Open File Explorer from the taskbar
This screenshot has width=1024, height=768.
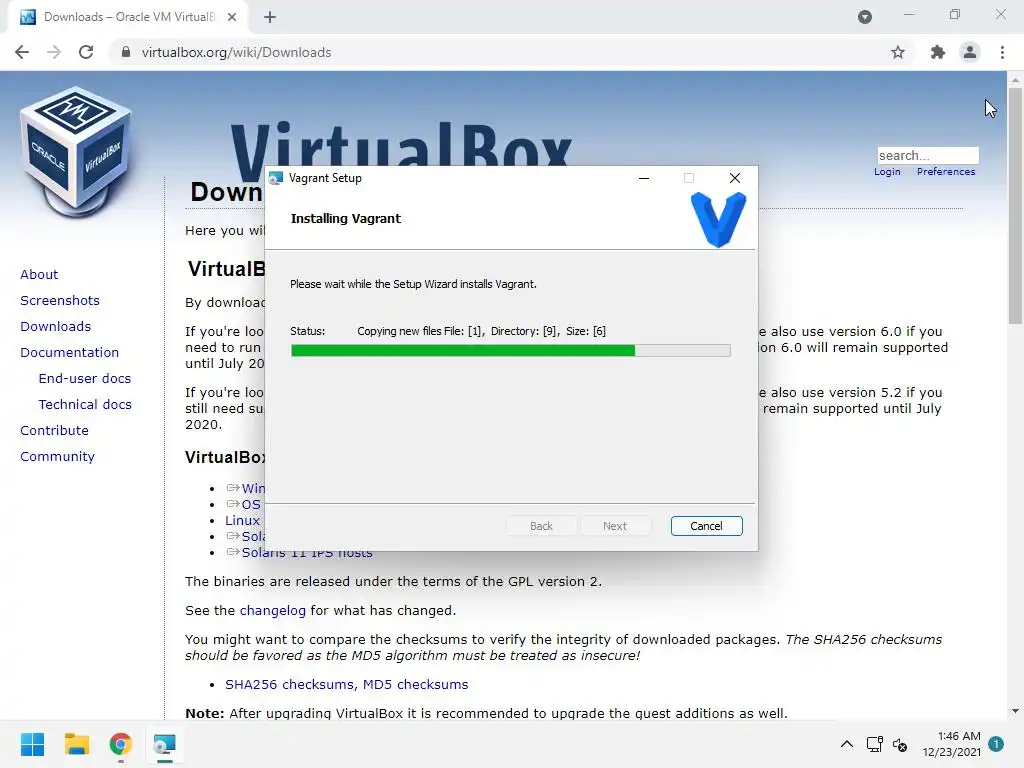(x=76, y=744)
